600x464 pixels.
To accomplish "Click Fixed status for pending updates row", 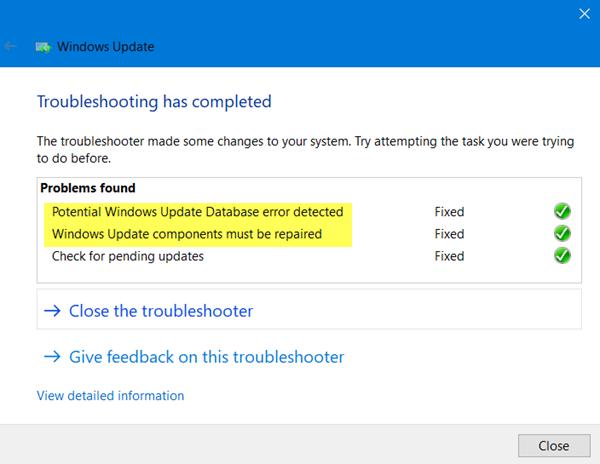I will pos(449,256).
